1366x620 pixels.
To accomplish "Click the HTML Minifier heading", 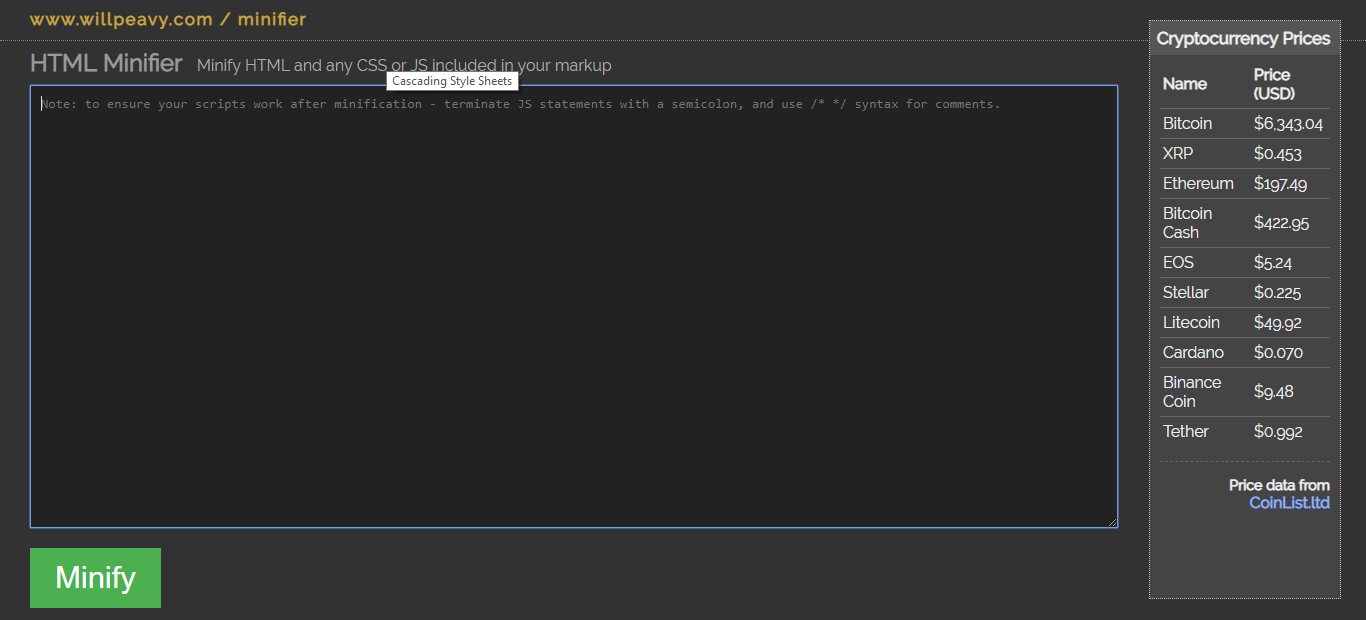I will coord(106,63).
